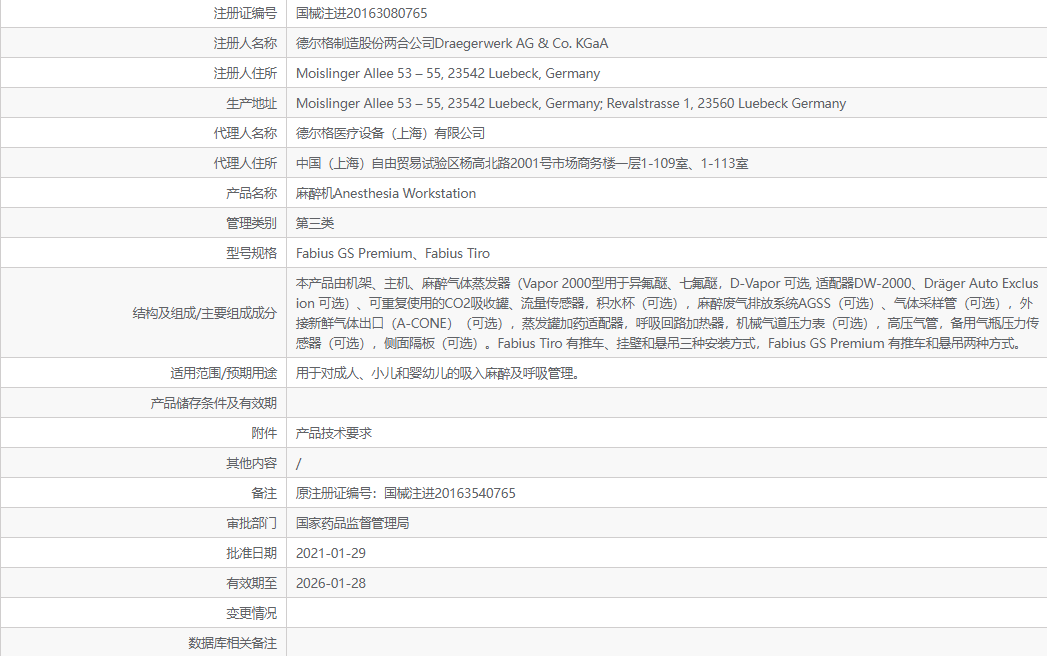Open the 产品技术要求 attachment text
Viewport: 1047px width, 656px height.
(x=334, y=434)
